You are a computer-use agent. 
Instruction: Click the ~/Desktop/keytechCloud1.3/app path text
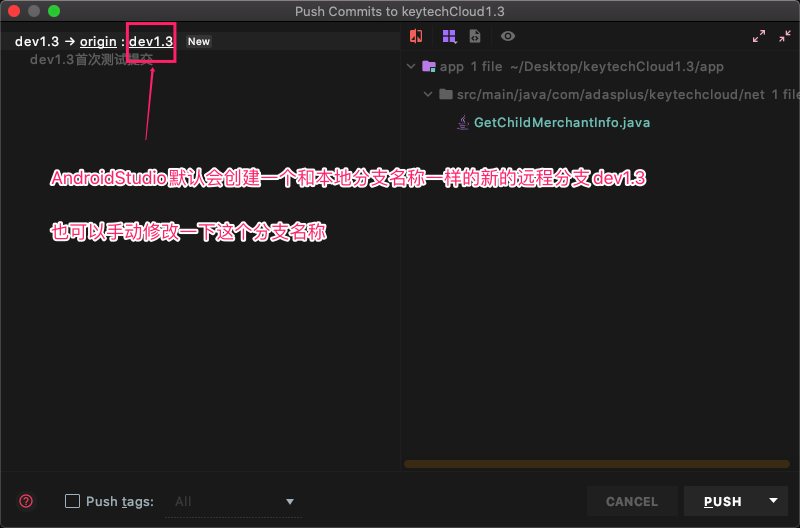click(617, 67)
